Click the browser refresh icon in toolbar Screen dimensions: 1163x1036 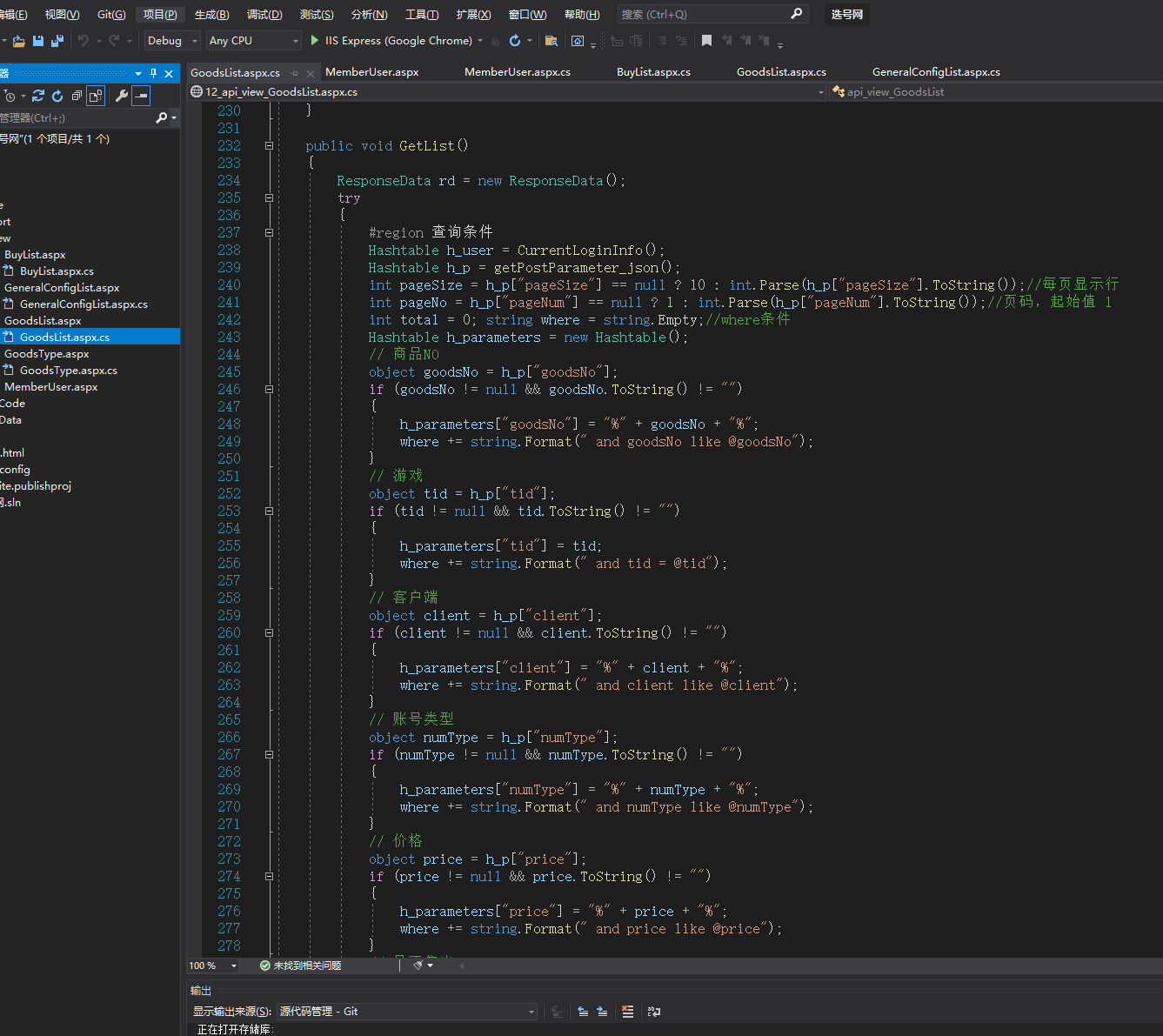pyautogui.click(x=515, y=41)
